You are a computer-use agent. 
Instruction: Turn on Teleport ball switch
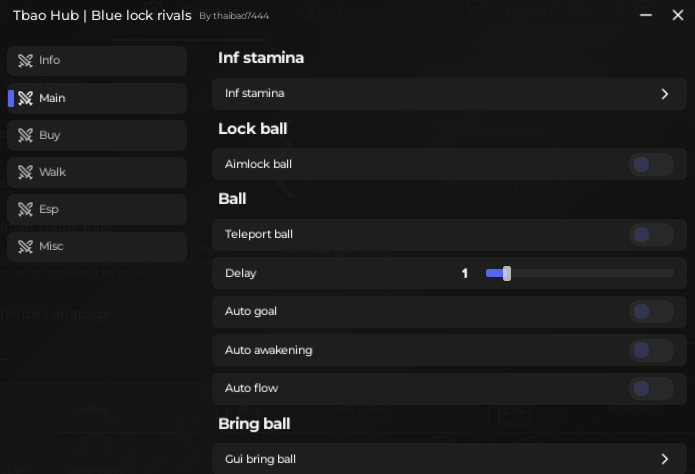click(x=651, y=235)
